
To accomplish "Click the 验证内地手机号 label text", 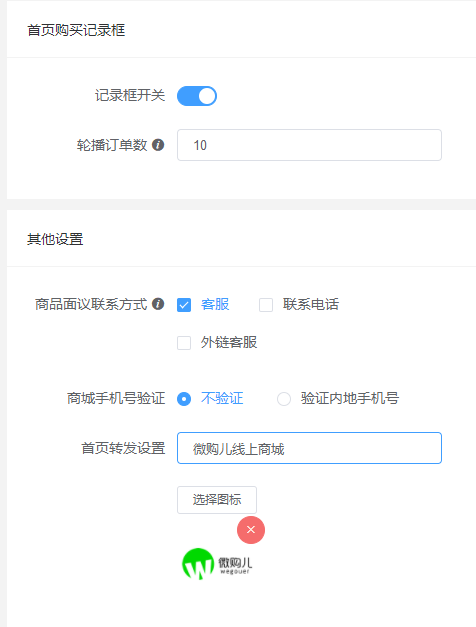I will (350, 399).
